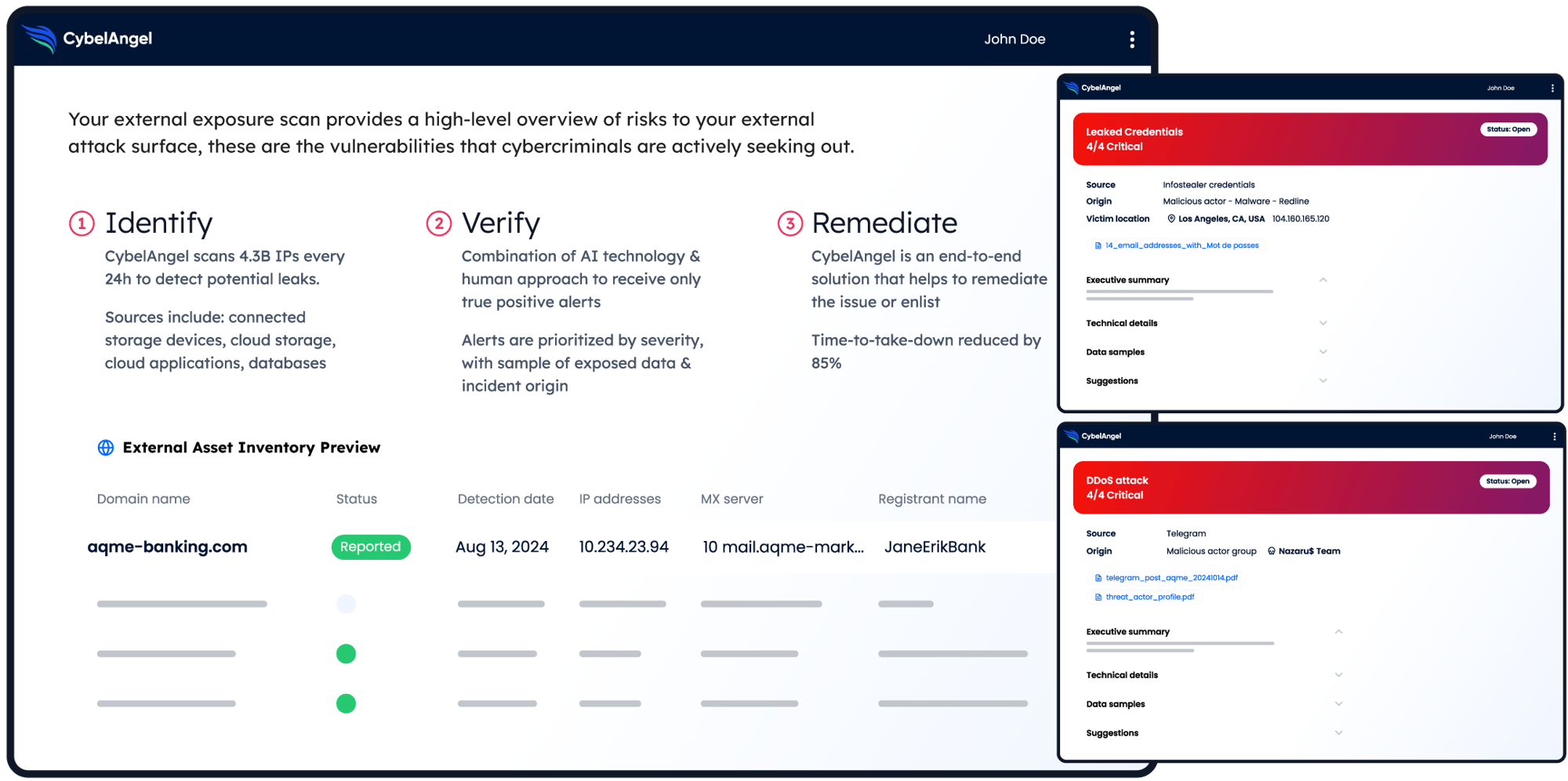Click the location pin icon by Los Angeles
The width and height of the screenshot is (1568, 781).
coord(1171,219)
